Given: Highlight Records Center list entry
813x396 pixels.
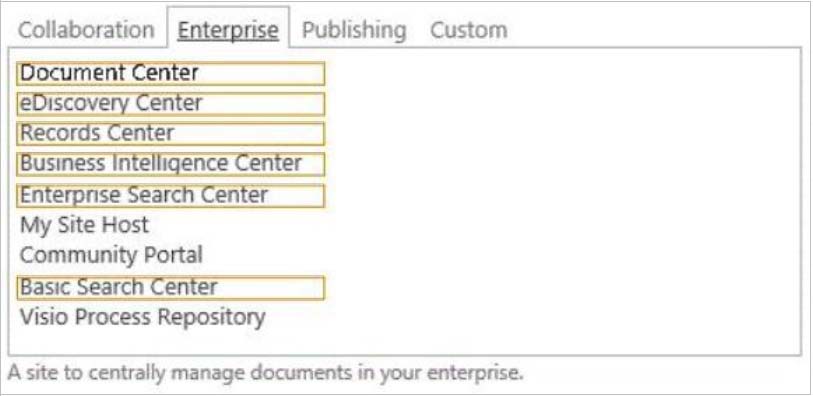Looking at the screenshot, I should pyautogui.click(x=171, y=134).
